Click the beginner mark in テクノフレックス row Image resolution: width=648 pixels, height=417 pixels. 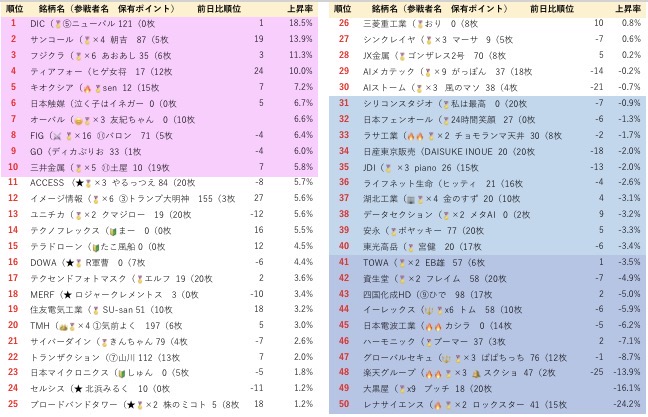(113, 231)
